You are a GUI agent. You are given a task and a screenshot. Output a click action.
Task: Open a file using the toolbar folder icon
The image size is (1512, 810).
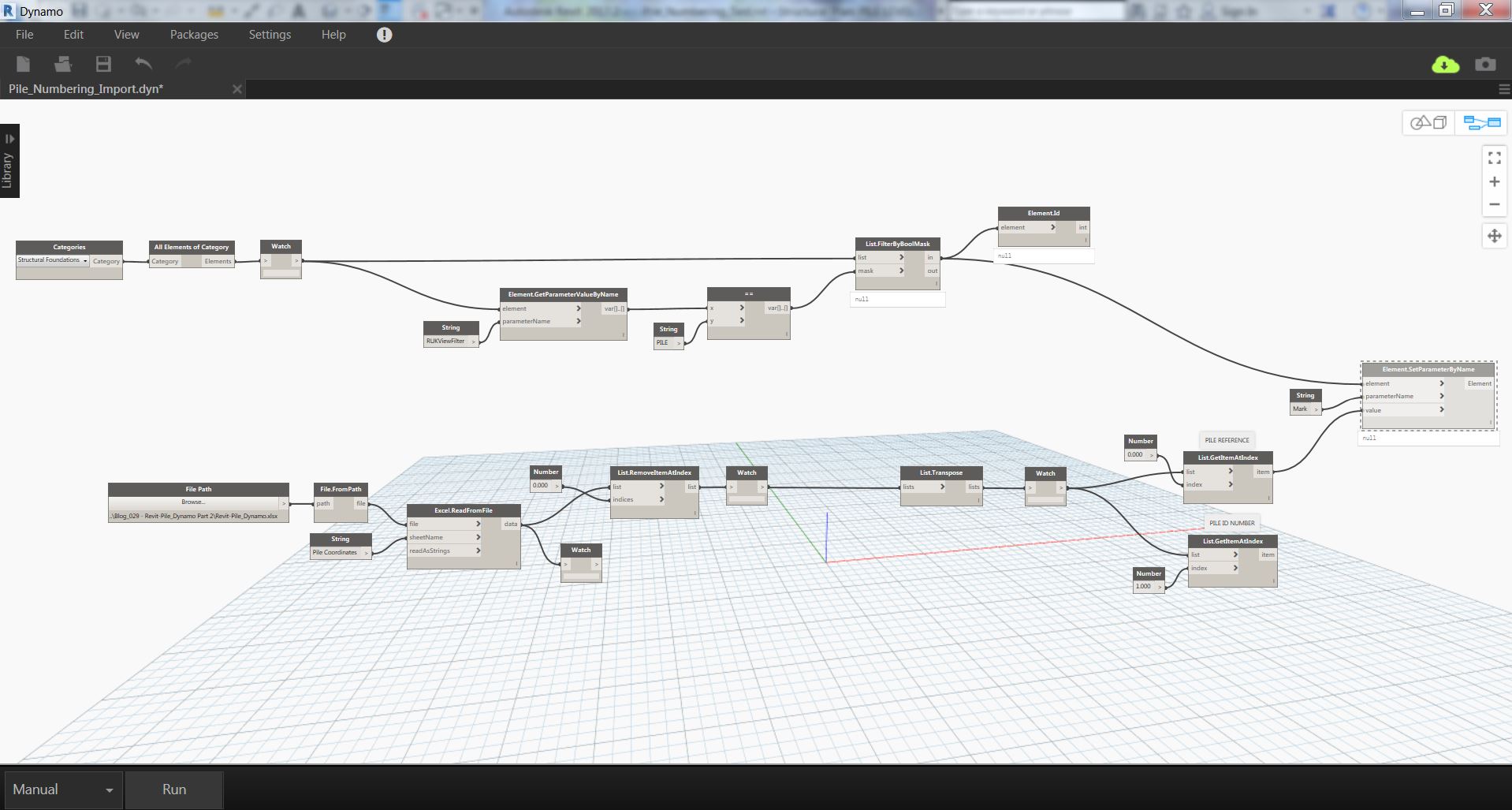tap(63, 64)
